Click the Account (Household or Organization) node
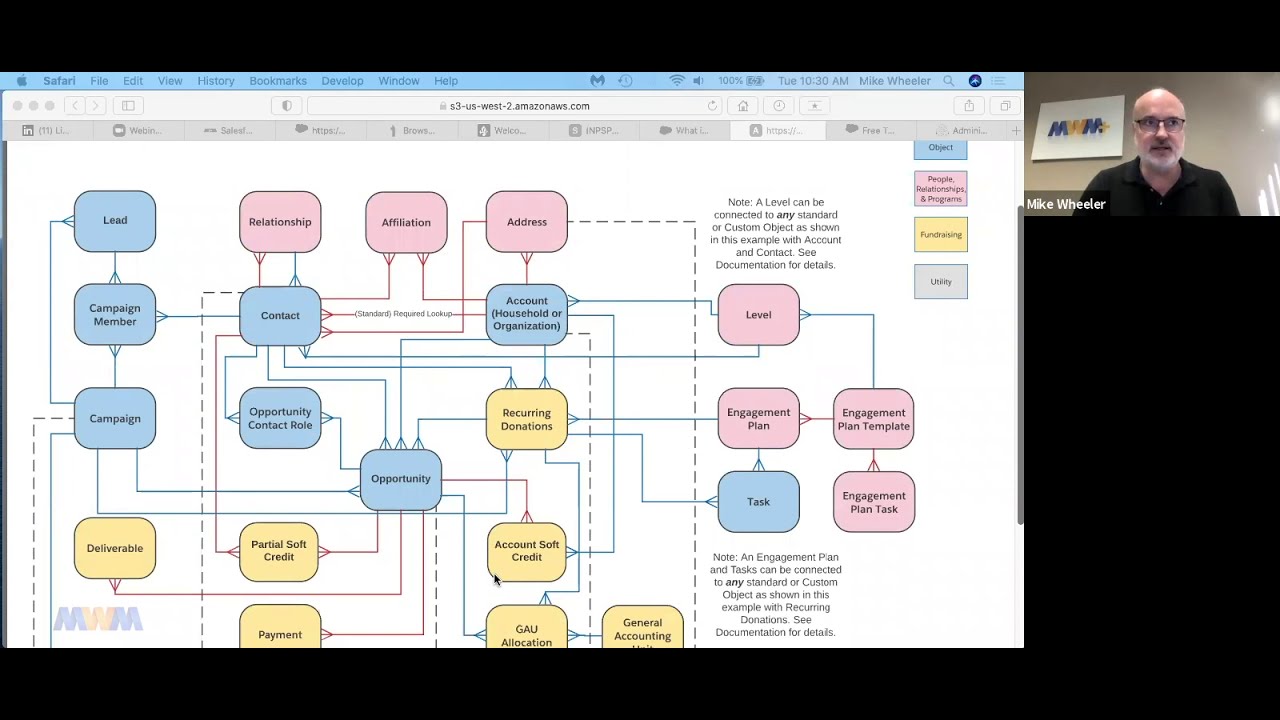1280x720 pixels. (x=527, y=314)
